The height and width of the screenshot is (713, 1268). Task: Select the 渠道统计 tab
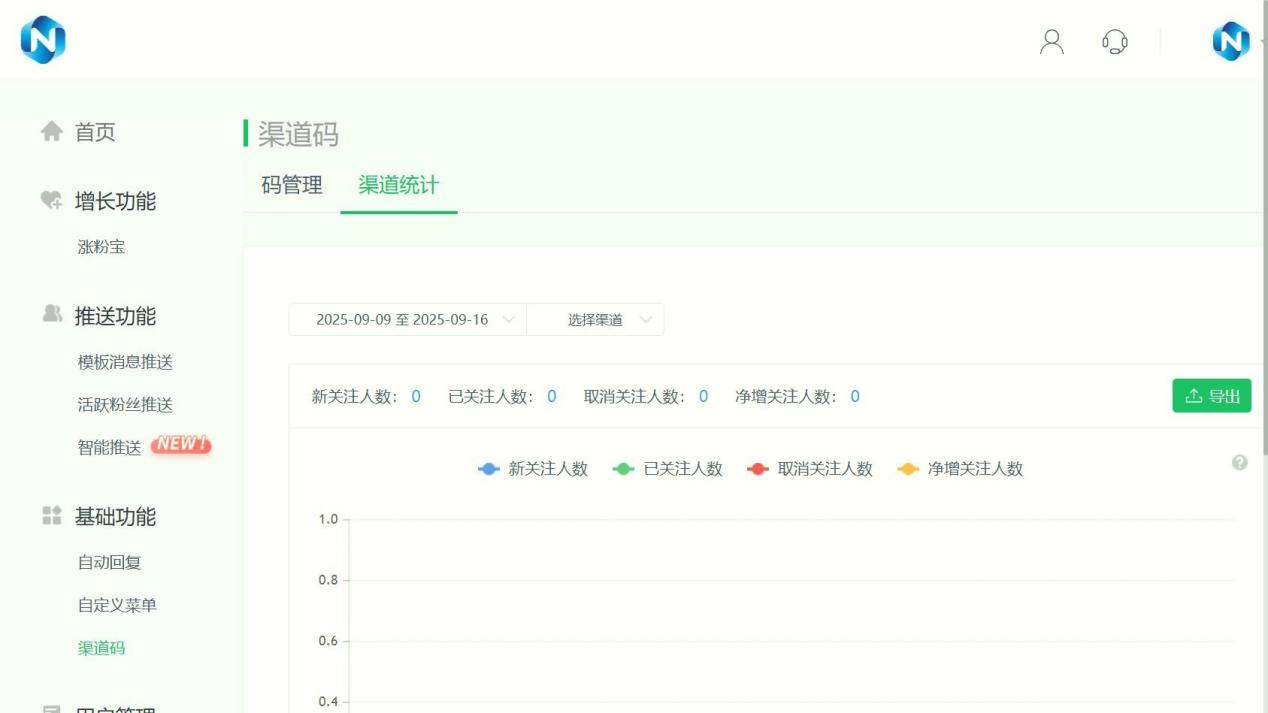coord(398,185)
